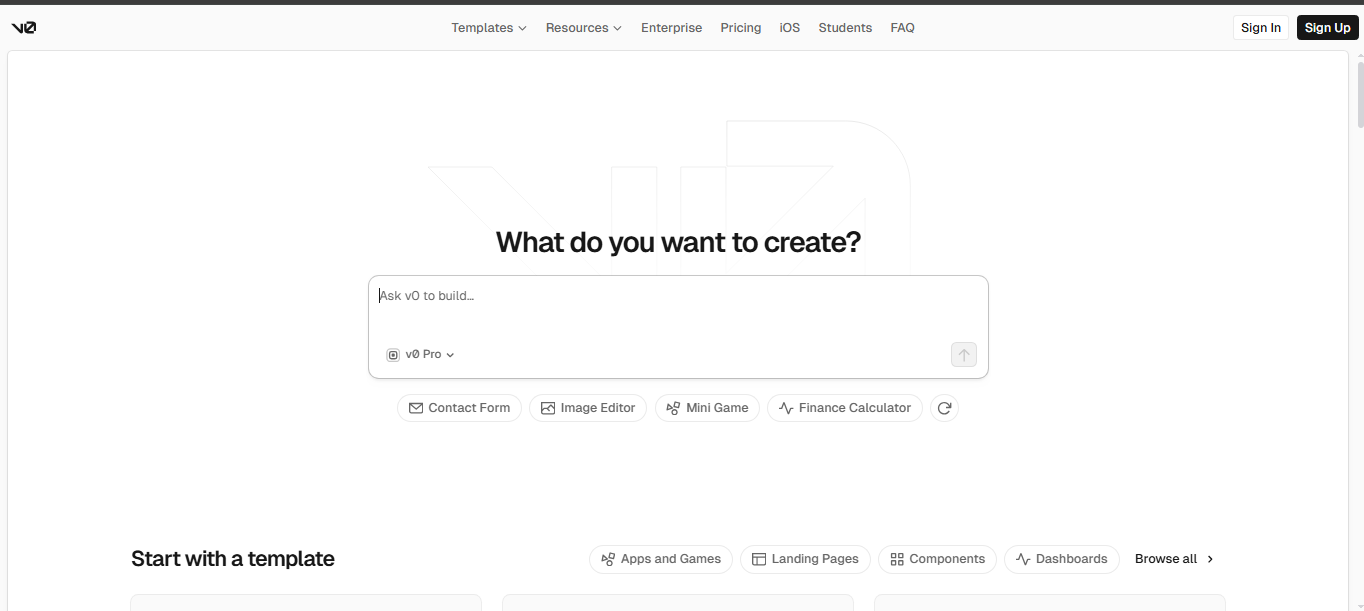1364x611 pixels.
Task: Filter templates by Apps and Games
Action: (x=660, y=559)
